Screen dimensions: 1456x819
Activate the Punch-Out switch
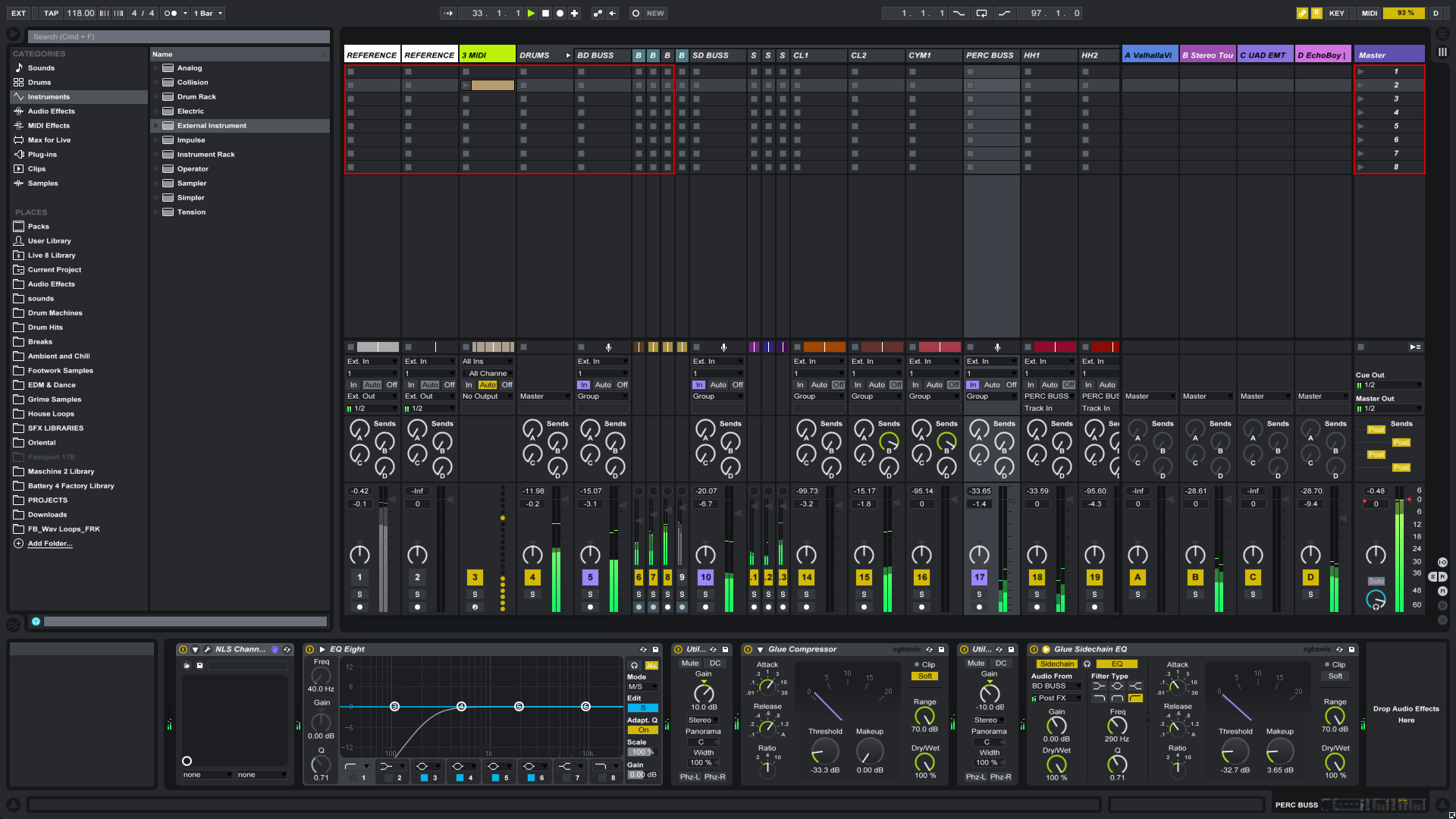[1004, 13]
